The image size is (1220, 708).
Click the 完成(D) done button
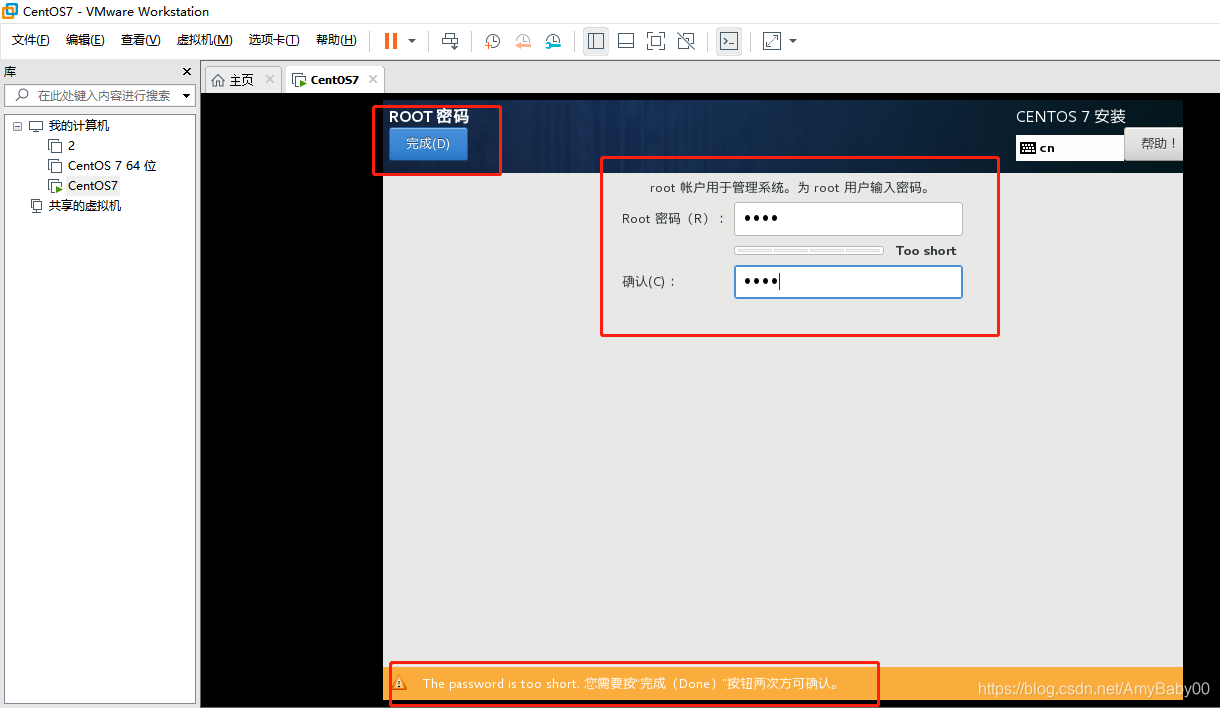point(428,144)
